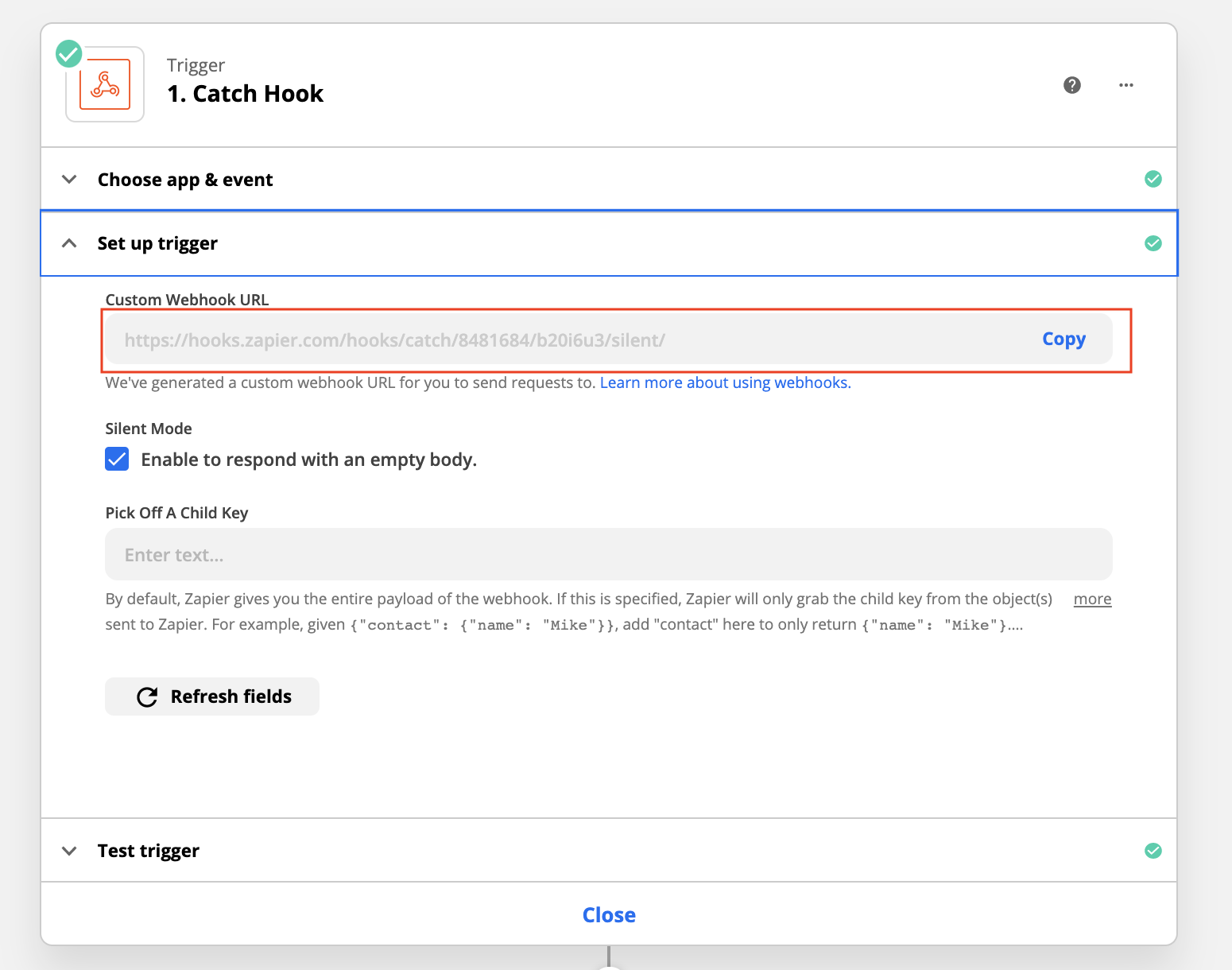The height and width of the screenshot is (970, 1232).
Task: Click the Choose app & event green checkmark
Action: click(1153, 180)
